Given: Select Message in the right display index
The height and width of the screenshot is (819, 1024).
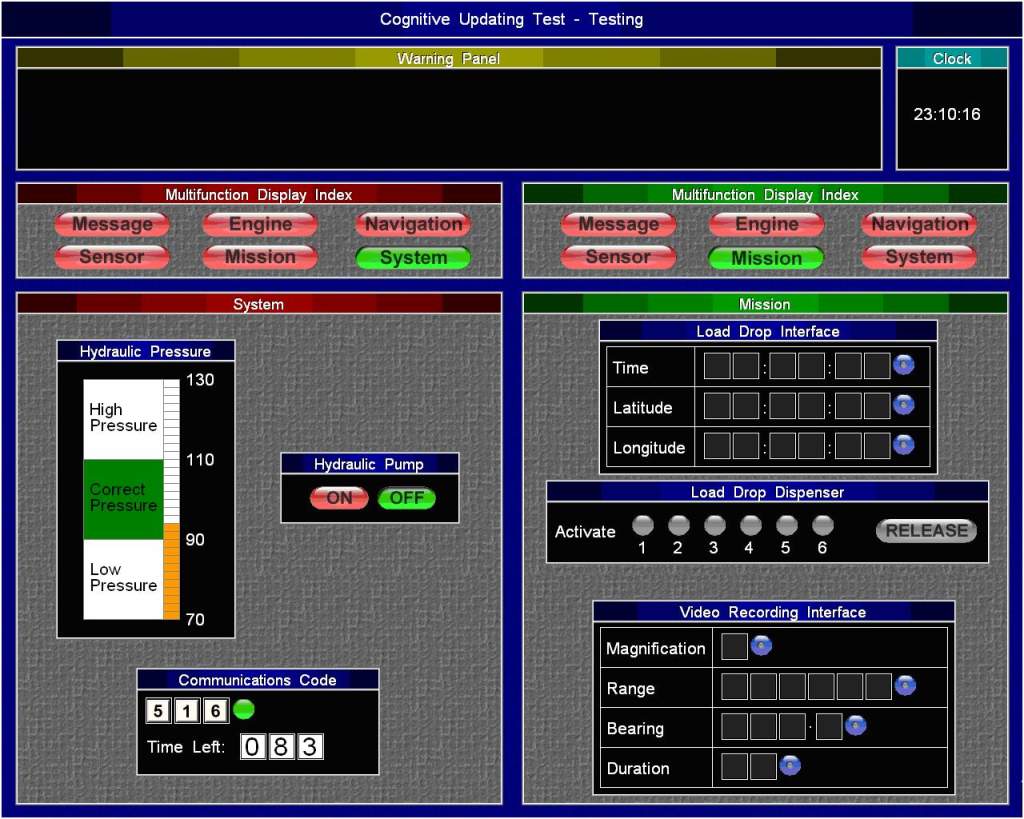Looking at the screenshot, I should pyautogui.click(x=618, y=224).
